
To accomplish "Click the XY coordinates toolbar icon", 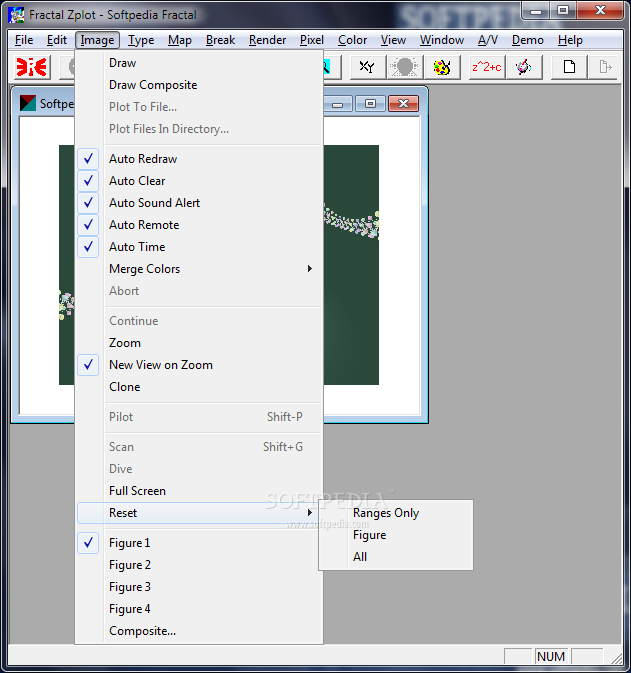I will tap(367, 67).
